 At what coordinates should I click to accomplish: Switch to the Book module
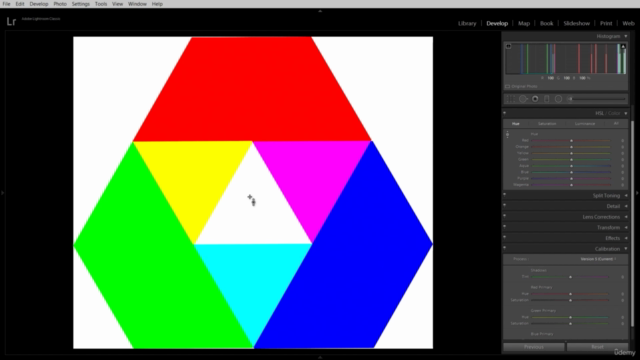coord(547,23)
